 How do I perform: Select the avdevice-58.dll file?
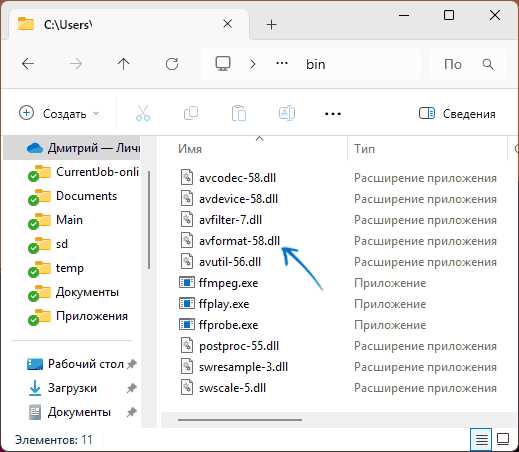pyautogui.click(x=238, y=199)
